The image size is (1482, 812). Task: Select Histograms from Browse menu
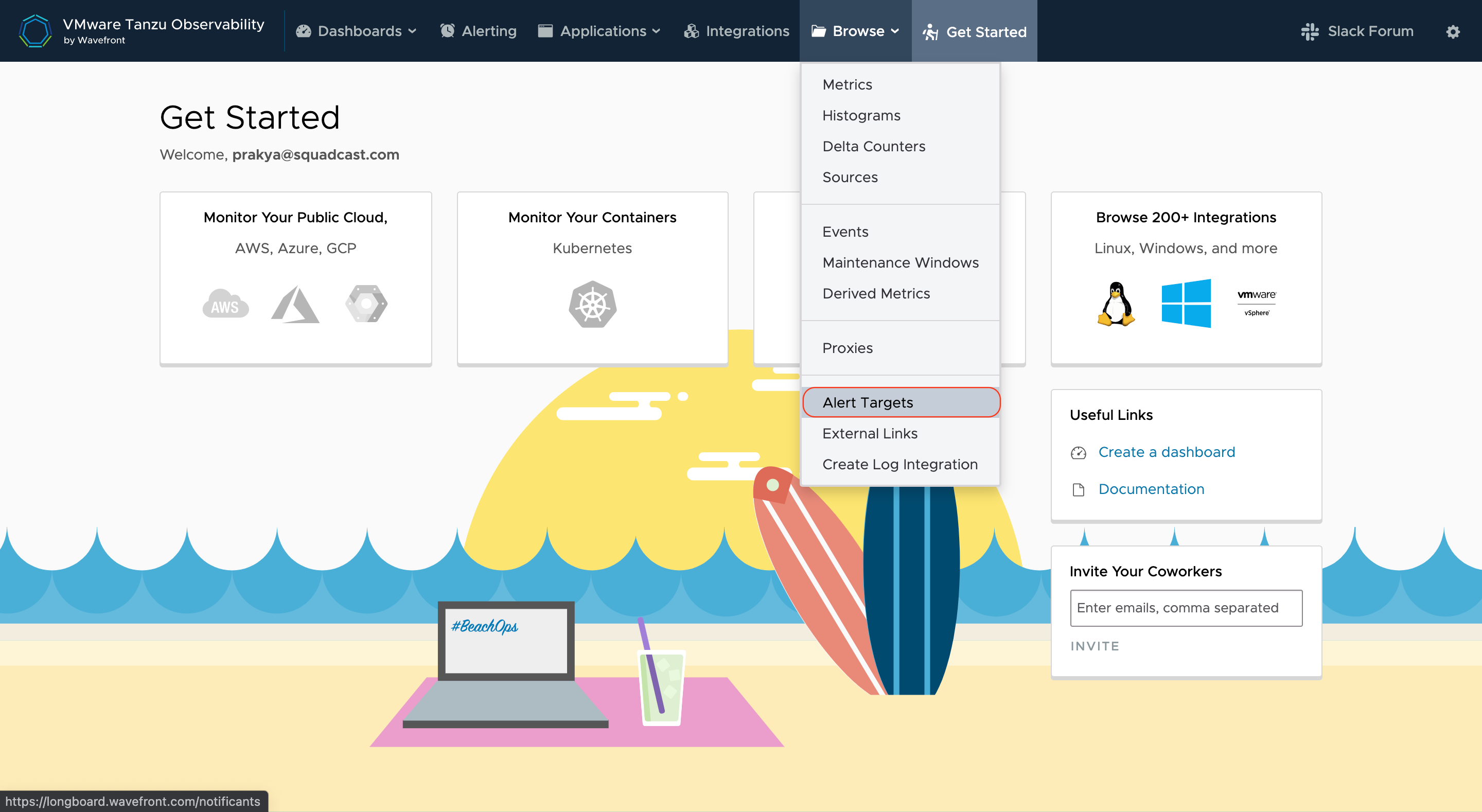[901, 116]
